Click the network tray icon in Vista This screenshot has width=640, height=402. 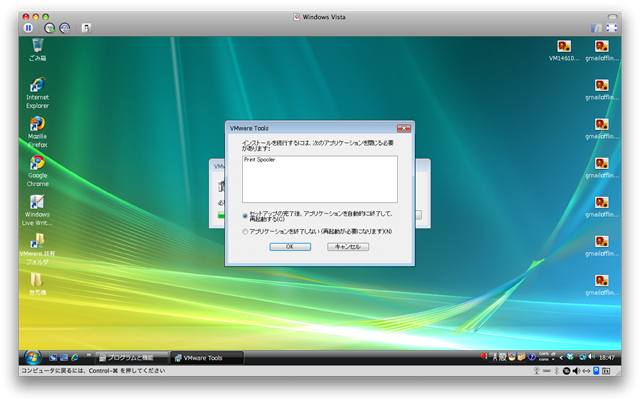(x=583, y=357)
